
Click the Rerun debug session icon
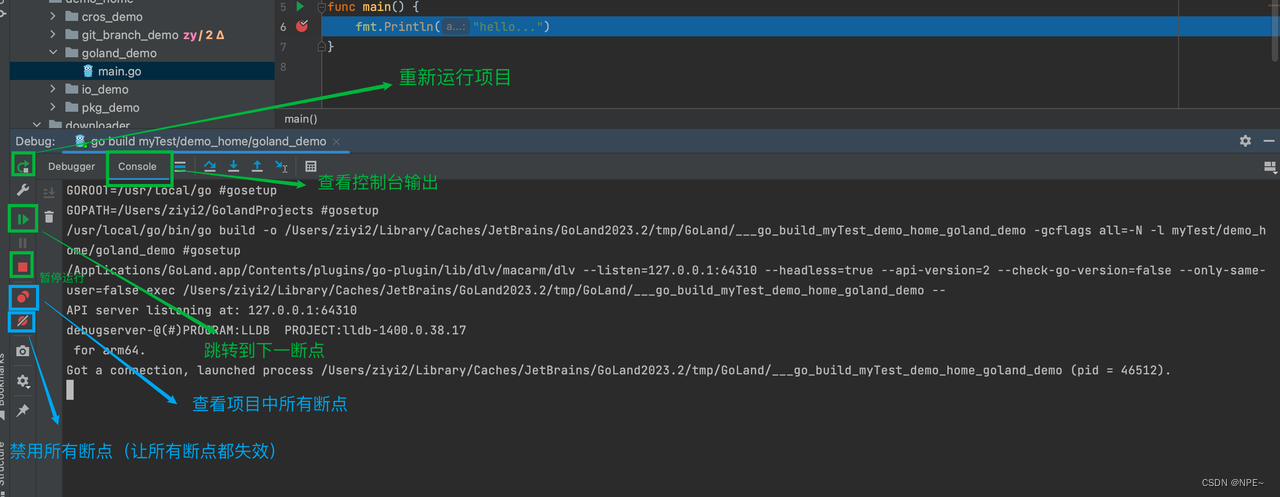(22, 164)
